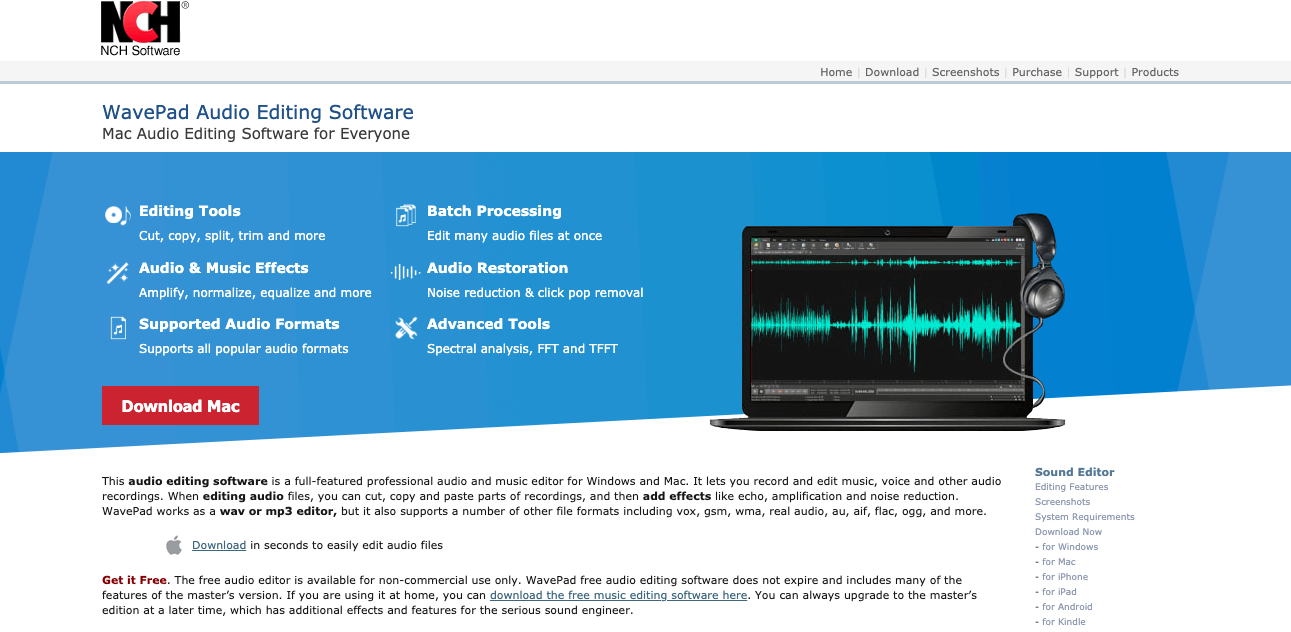Click the Advanced Tools wrench icon
The height and width of the screenshot is (632, 1291).
[405, 328]
